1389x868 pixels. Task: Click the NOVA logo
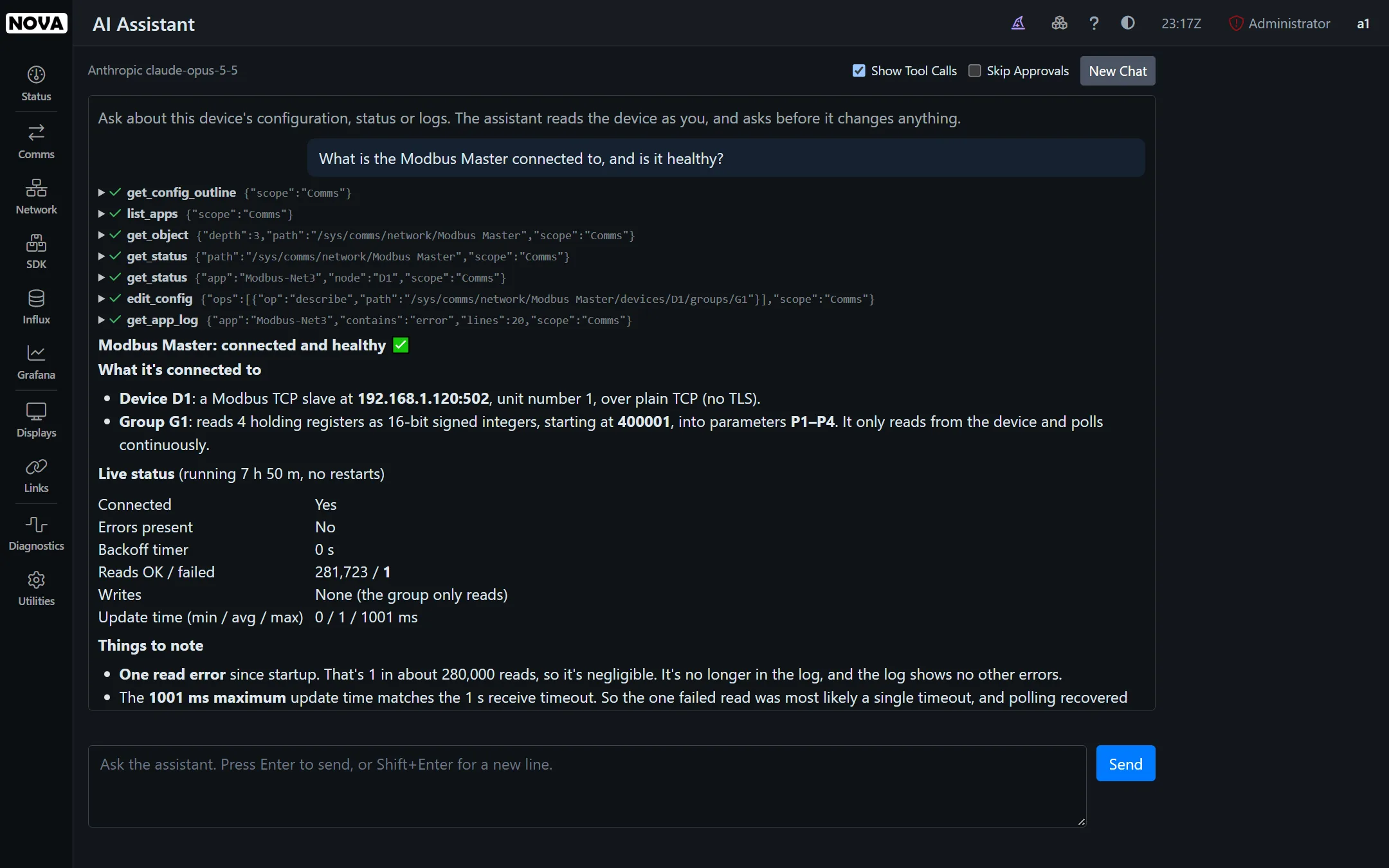click(x=36, y=23)
